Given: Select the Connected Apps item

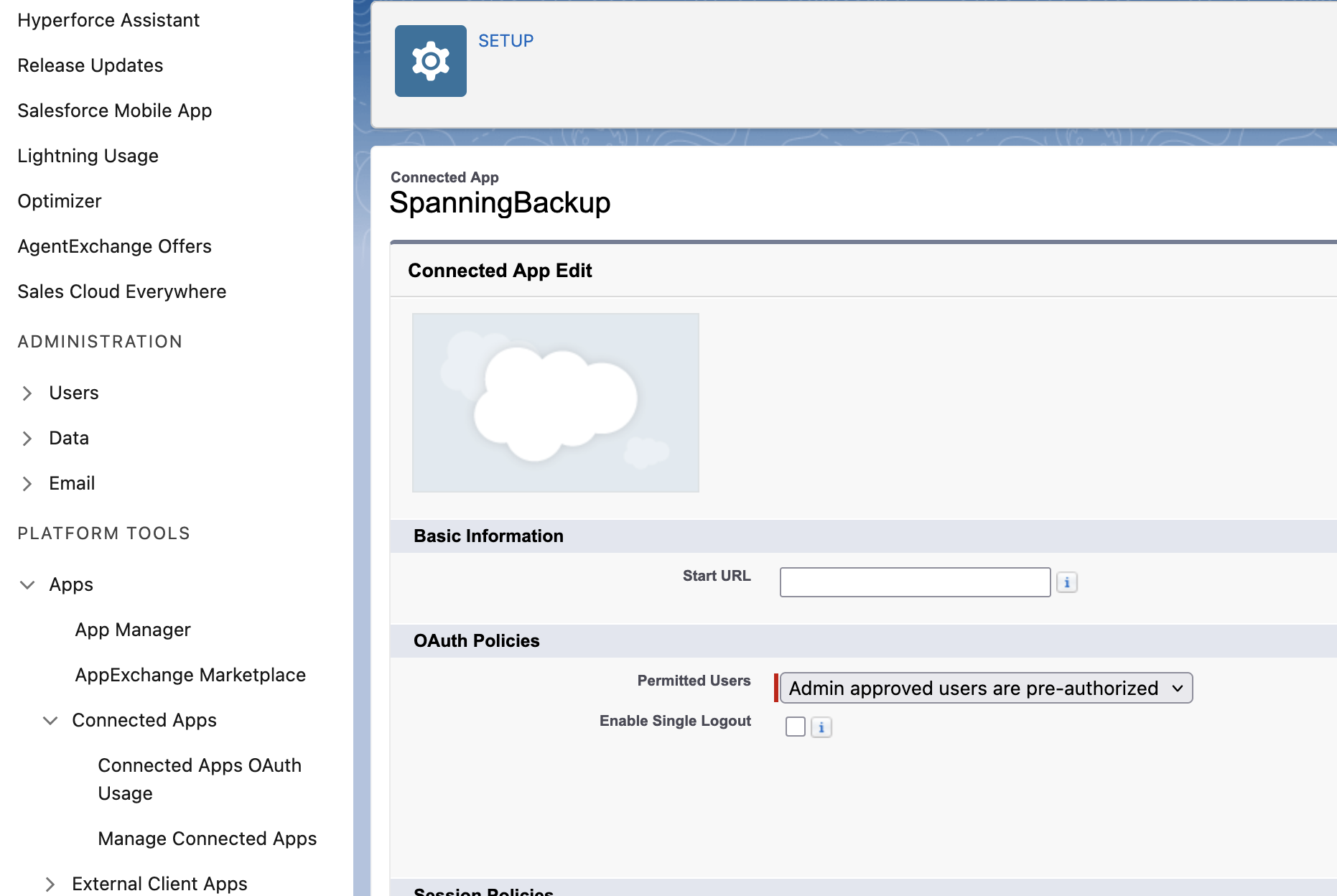Looking at the screenshot, I should click(144, 720).
